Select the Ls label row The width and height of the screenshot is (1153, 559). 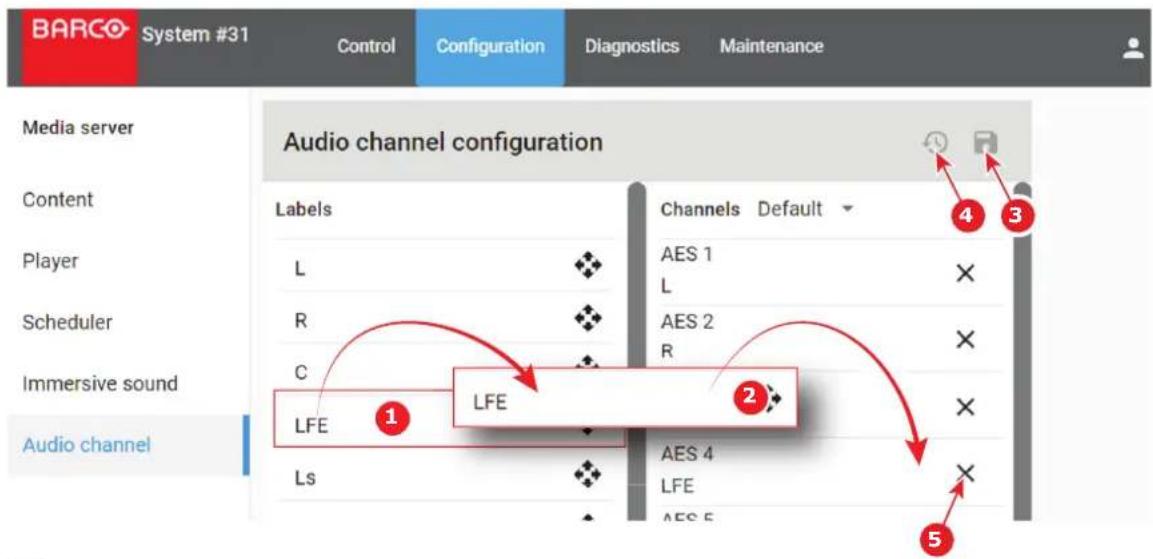[443, 478]
